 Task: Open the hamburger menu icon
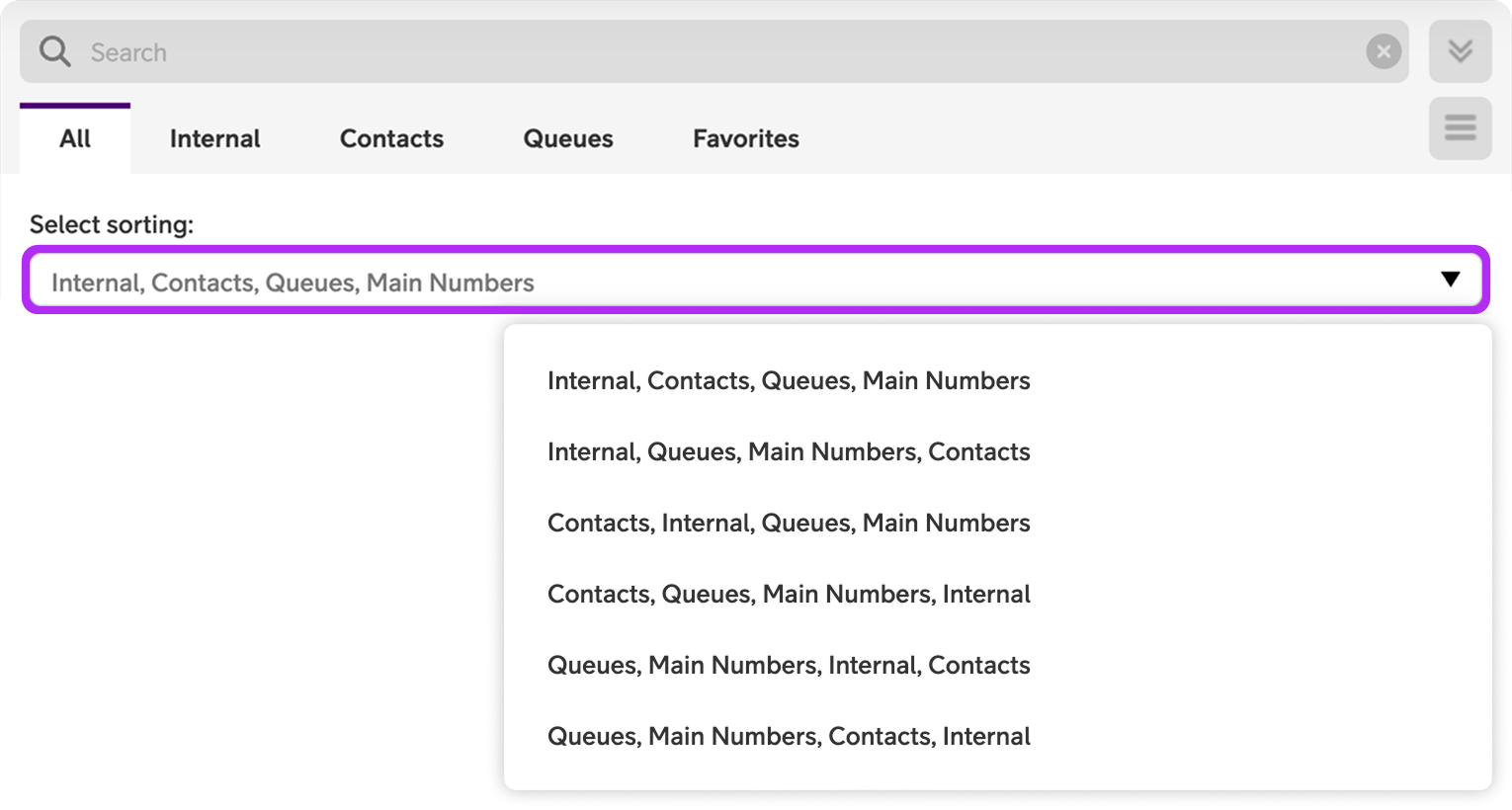pos(1460,127)
